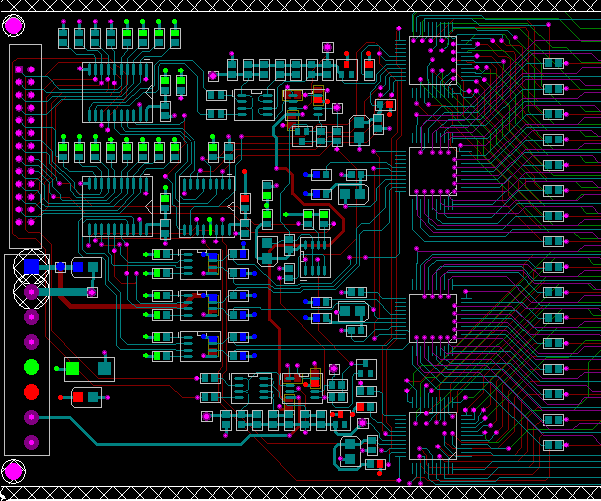Click the hatched border strip along the top edge
This screenshot has width=601, height=501.
tap(300, 6)
